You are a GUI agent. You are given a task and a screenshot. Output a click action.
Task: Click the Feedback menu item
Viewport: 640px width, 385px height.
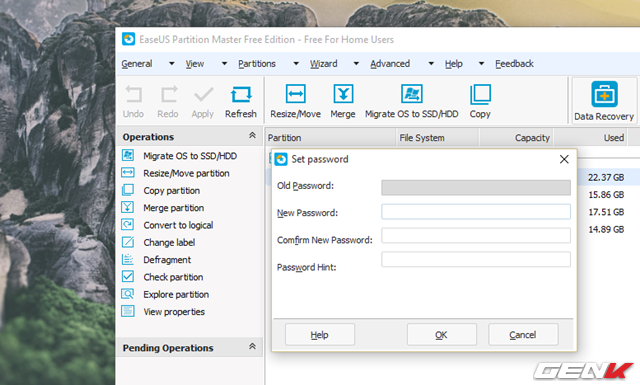point(514,64)
